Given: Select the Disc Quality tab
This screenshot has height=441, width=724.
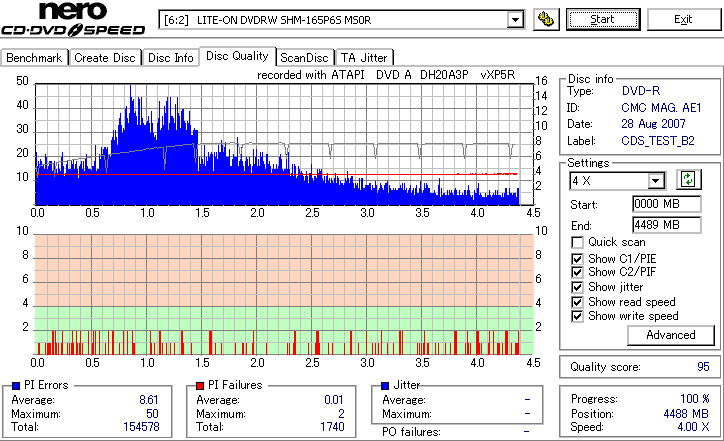Looking at the screenshot, I should click(x=237, y=56).
